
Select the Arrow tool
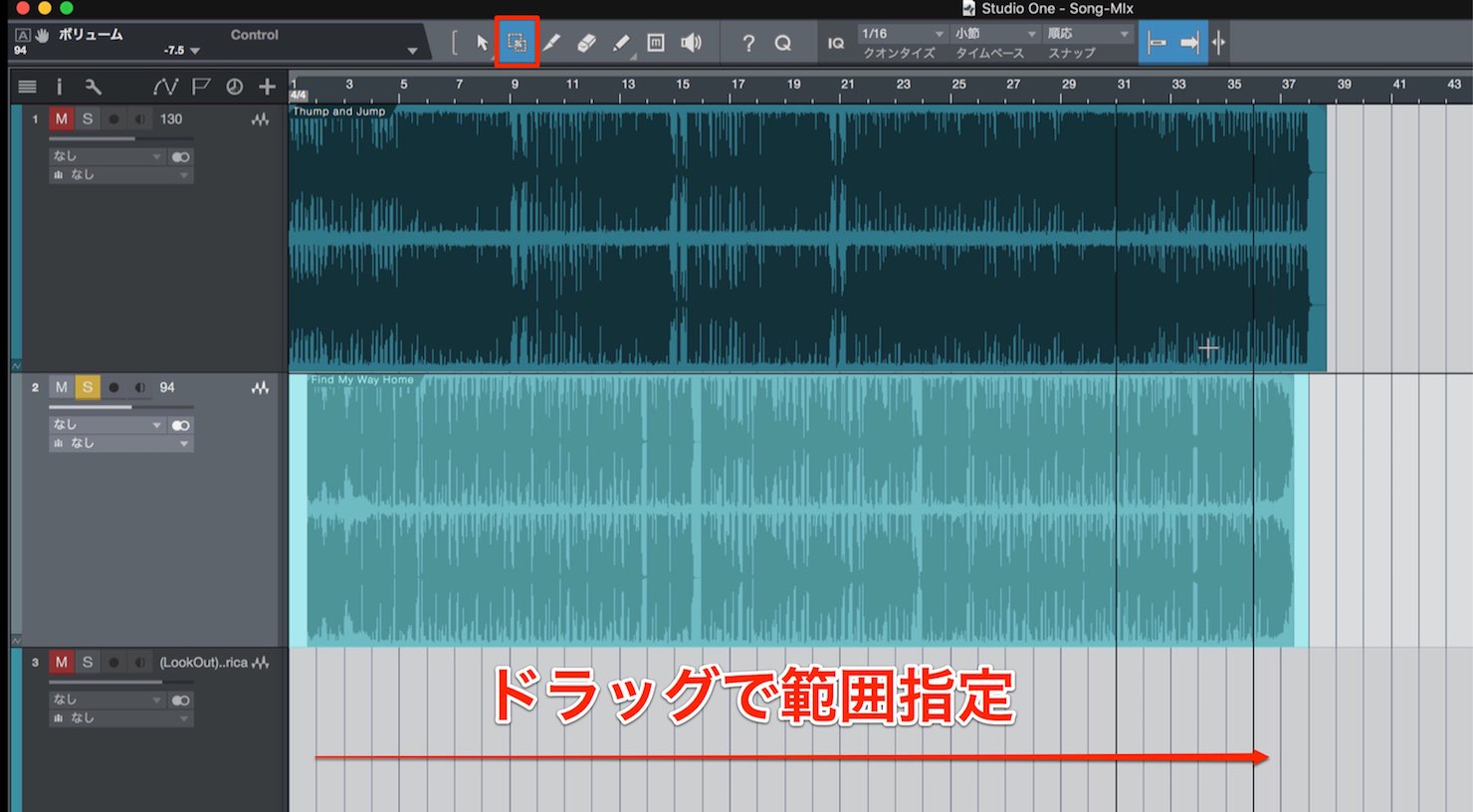(483, 43)
